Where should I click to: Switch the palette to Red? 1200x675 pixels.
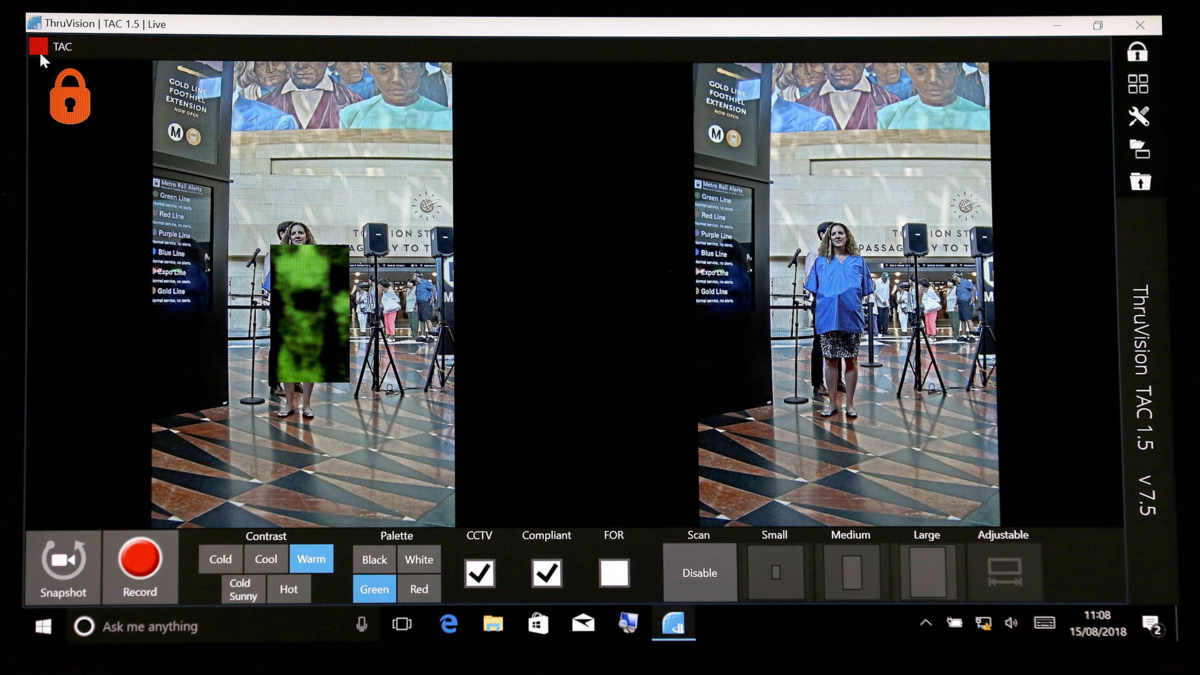(419, 589)
